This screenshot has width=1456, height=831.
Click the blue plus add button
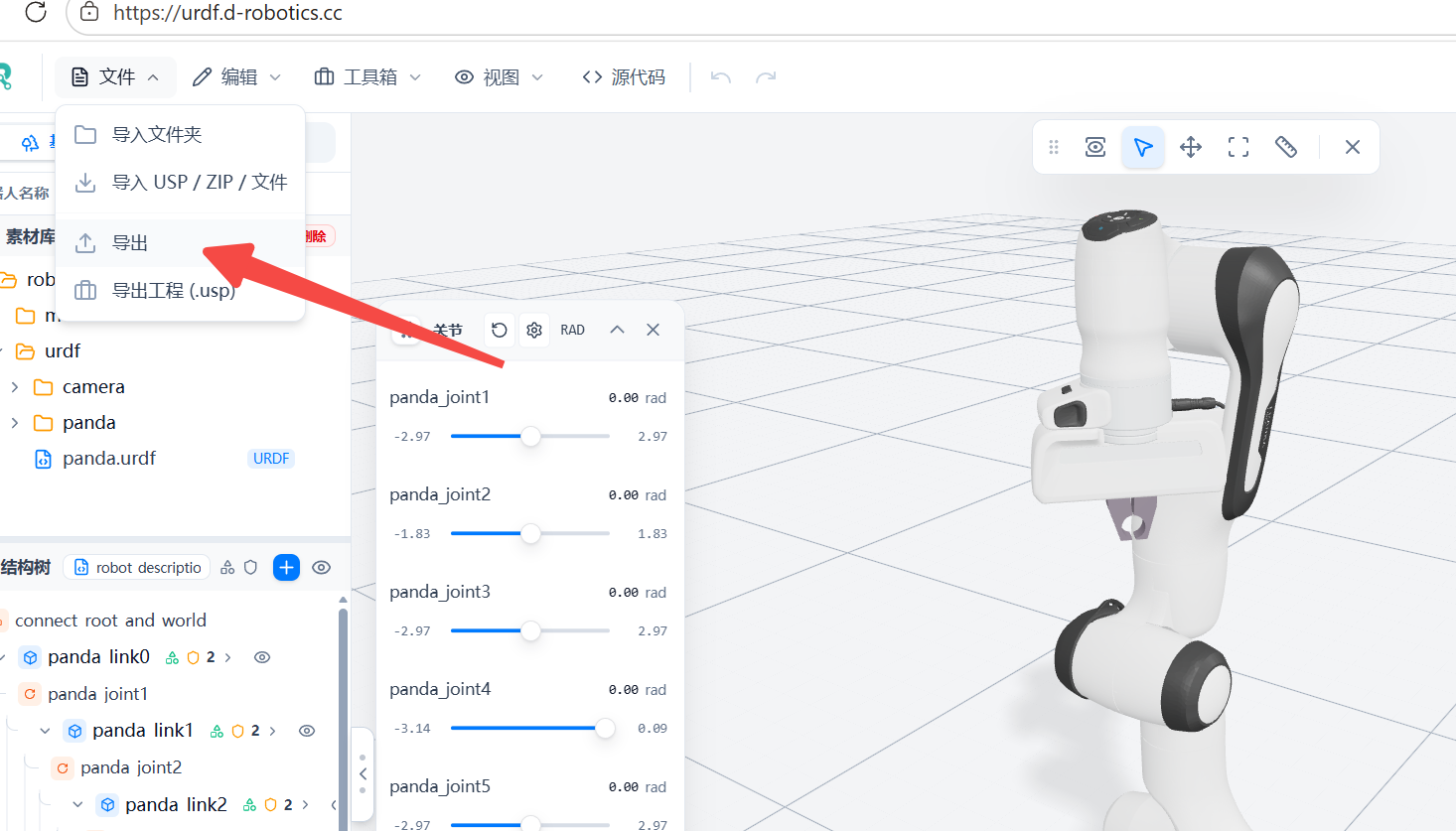pos(286,567)
